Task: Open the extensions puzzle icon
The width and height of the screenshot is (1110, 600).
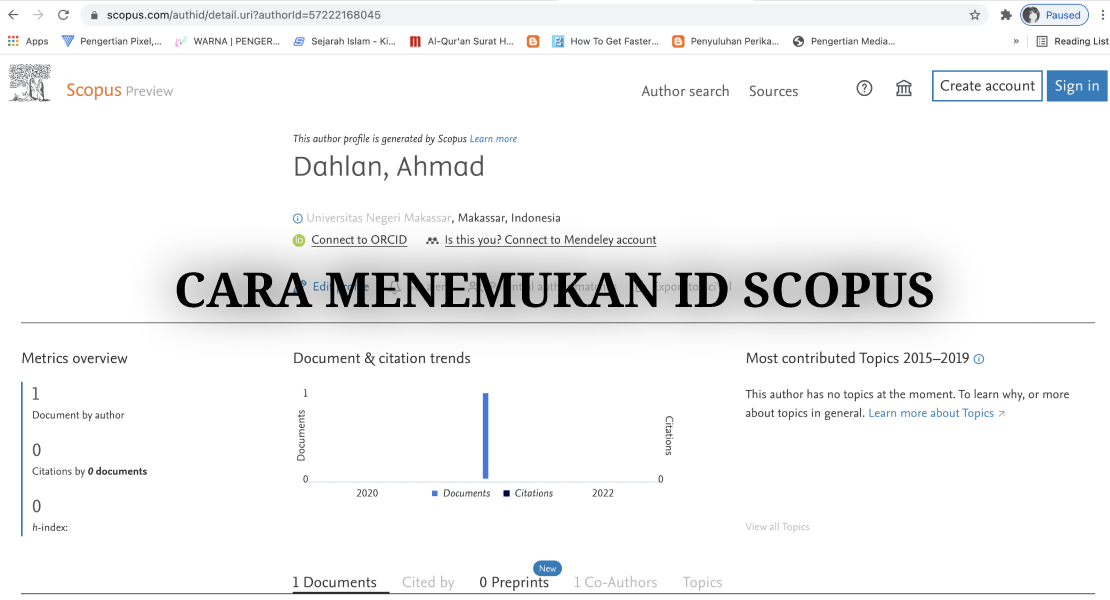Action: (1006, 15)
